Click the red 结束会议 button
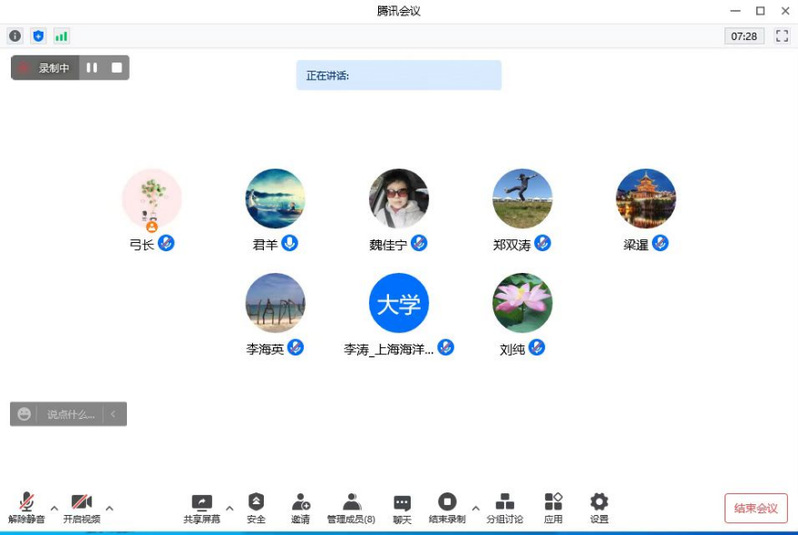 pyautogui.click(x=755, y=508)
